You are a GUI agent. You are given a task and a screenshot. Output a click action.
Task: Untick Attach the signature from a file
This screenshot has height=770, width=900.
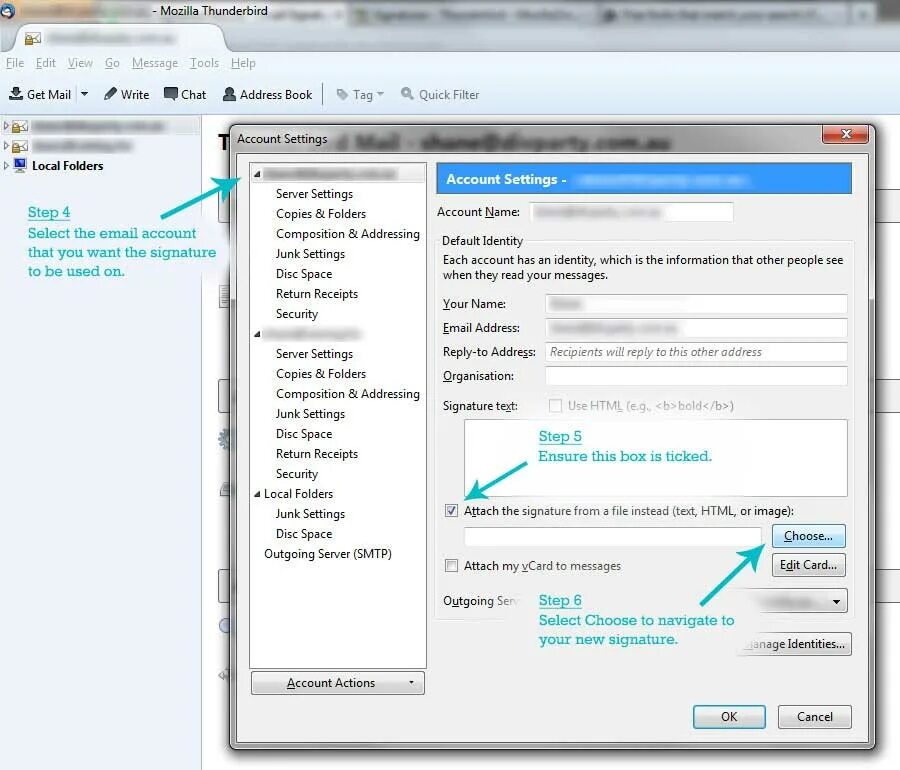451,511
